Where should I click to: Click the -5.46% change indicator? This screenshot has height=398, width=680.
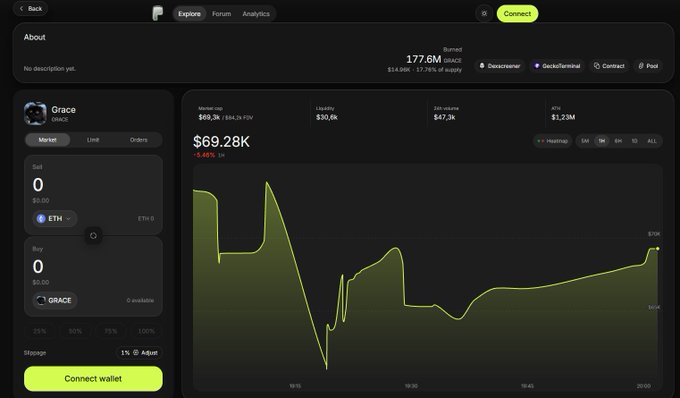[204, 155]
